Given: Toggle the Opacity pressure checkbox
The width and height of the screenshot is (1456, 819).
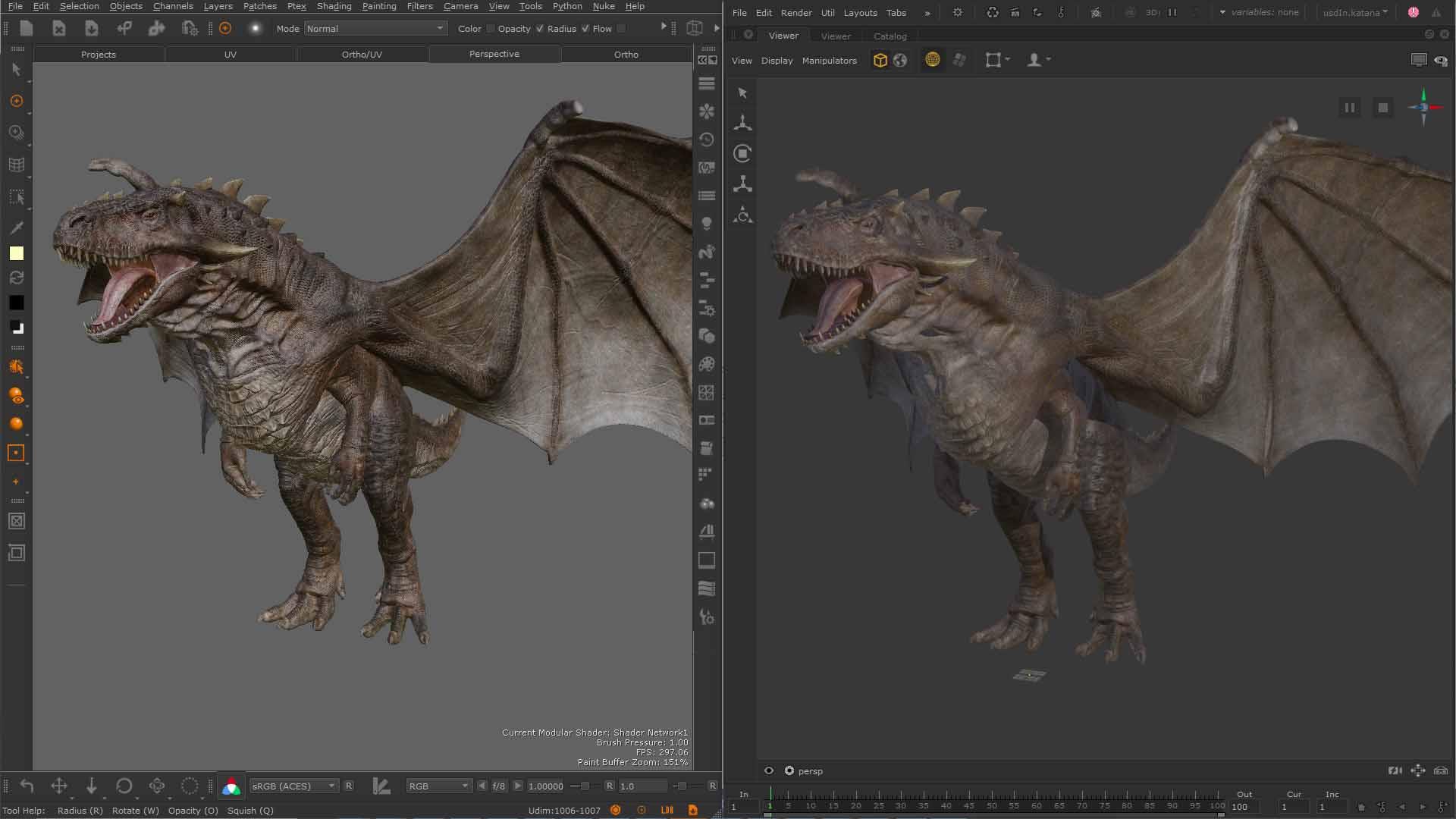Looking at the screenshot, I should [539, 29].
